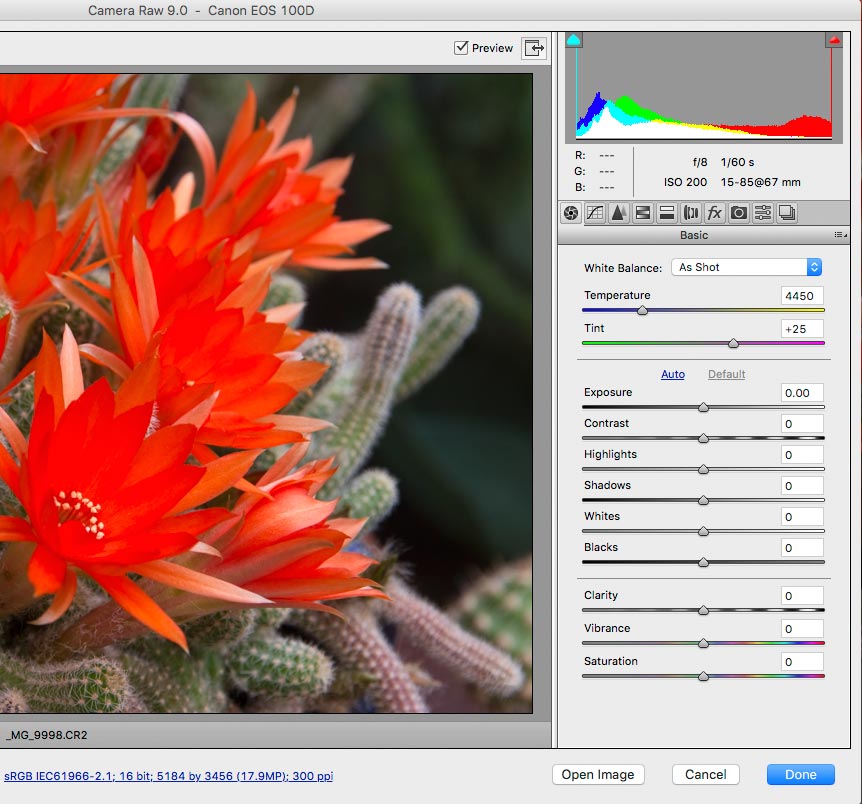The width and height of the screenshot is (862, 804).
Task: Click the Saturation value field
Action: (x=802, y=662)
